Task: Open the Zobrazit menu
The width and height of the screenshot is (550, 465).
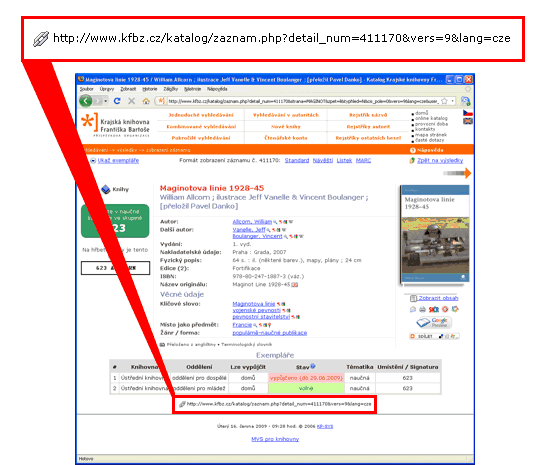Action: (x=128, y=89)
